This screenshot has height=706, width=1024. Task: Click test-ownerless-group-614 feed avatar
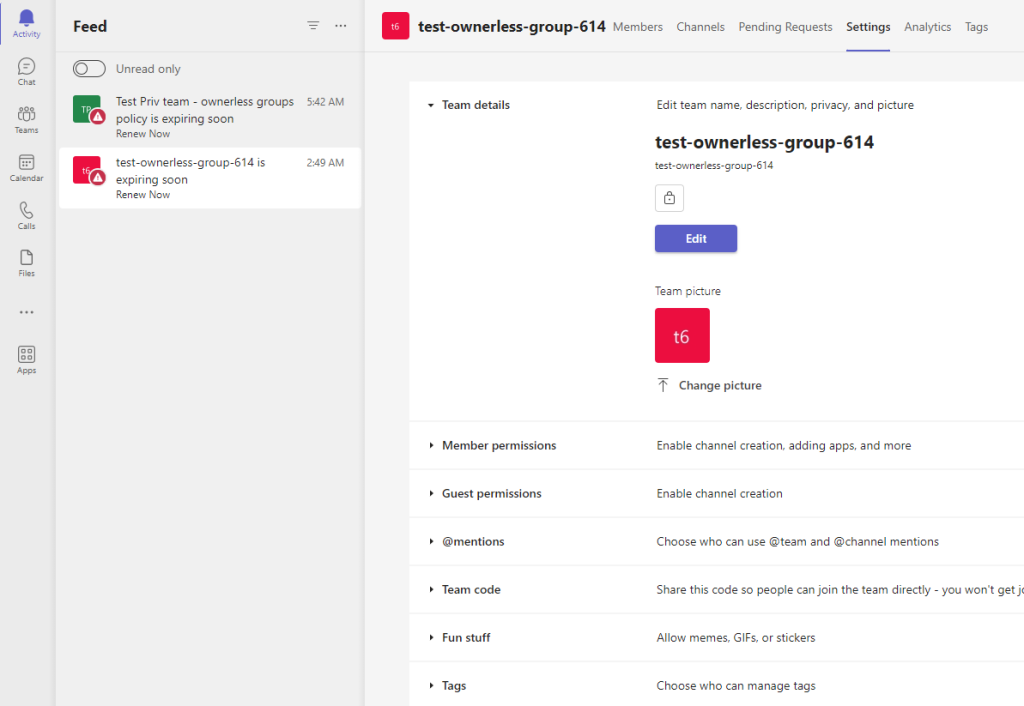pos(88,170)
